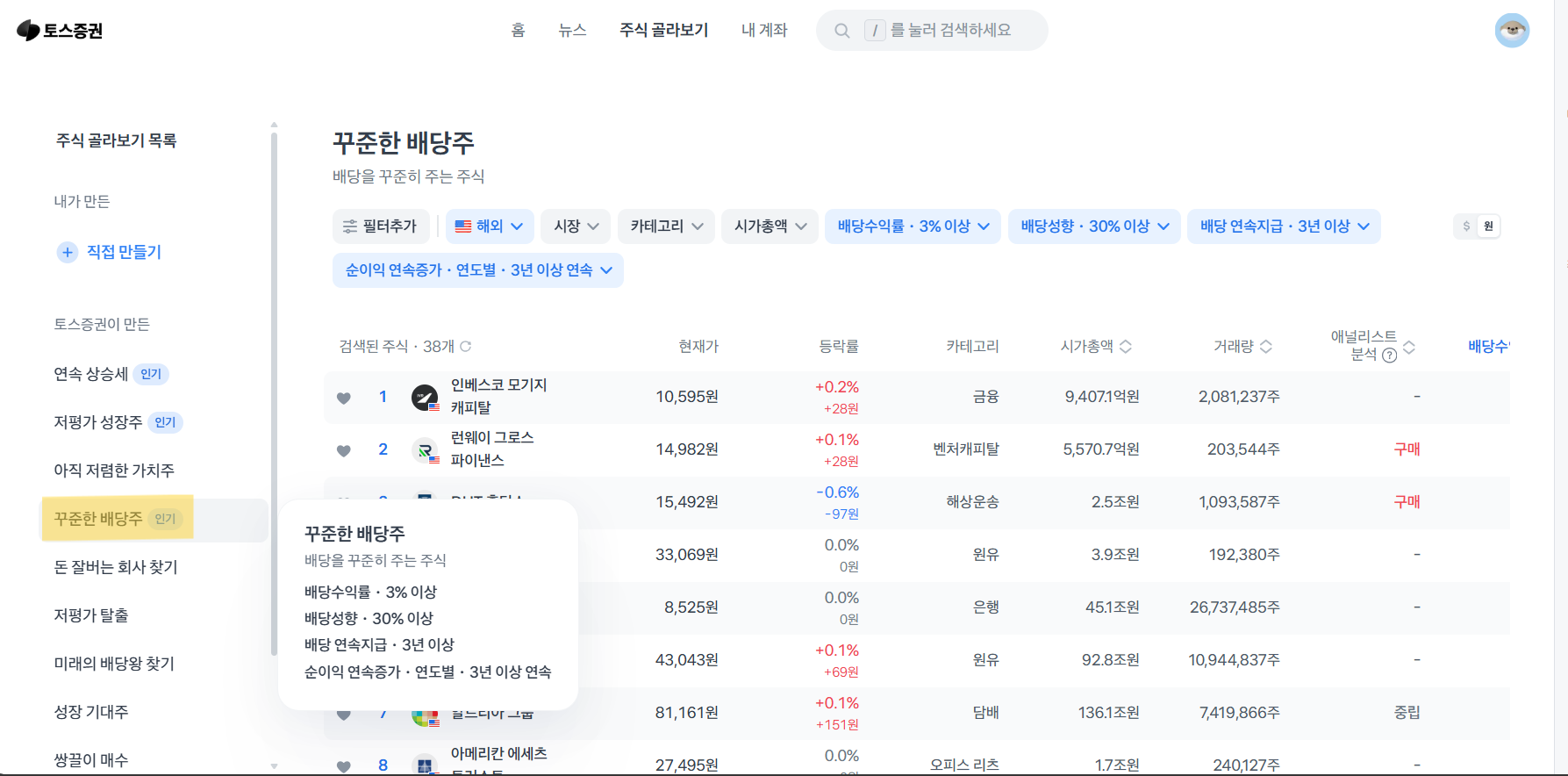Click 벤처캐피탈 category cell

coord(966,449)
